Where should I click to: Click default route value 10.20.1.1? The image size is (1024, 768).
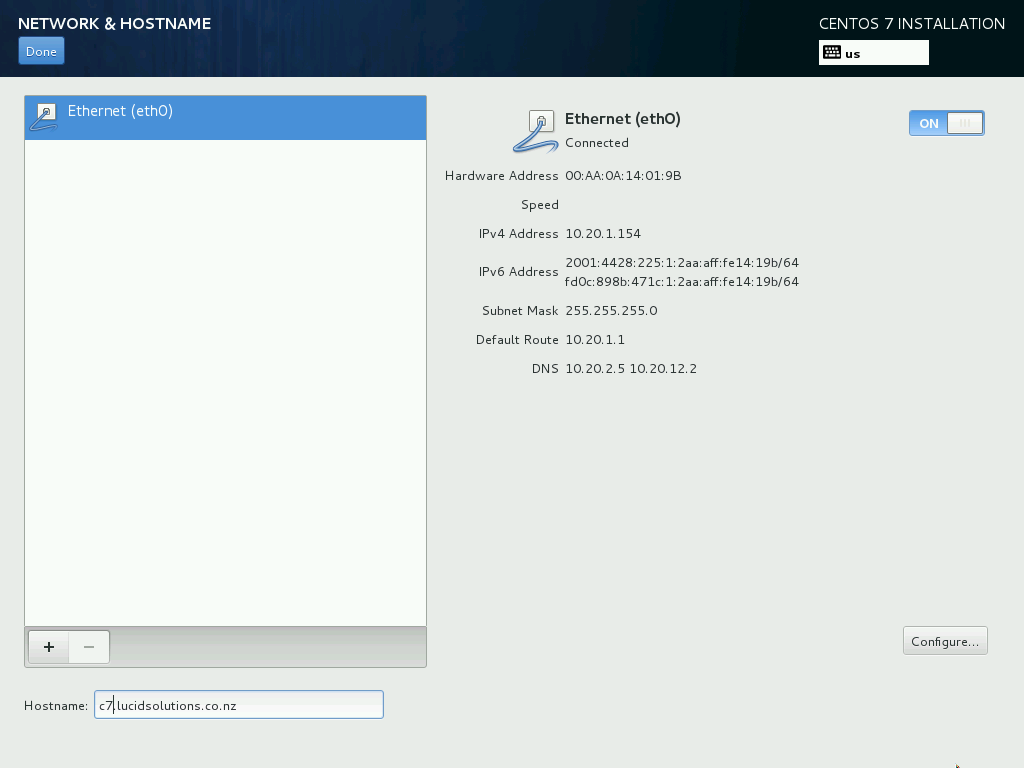595,340
